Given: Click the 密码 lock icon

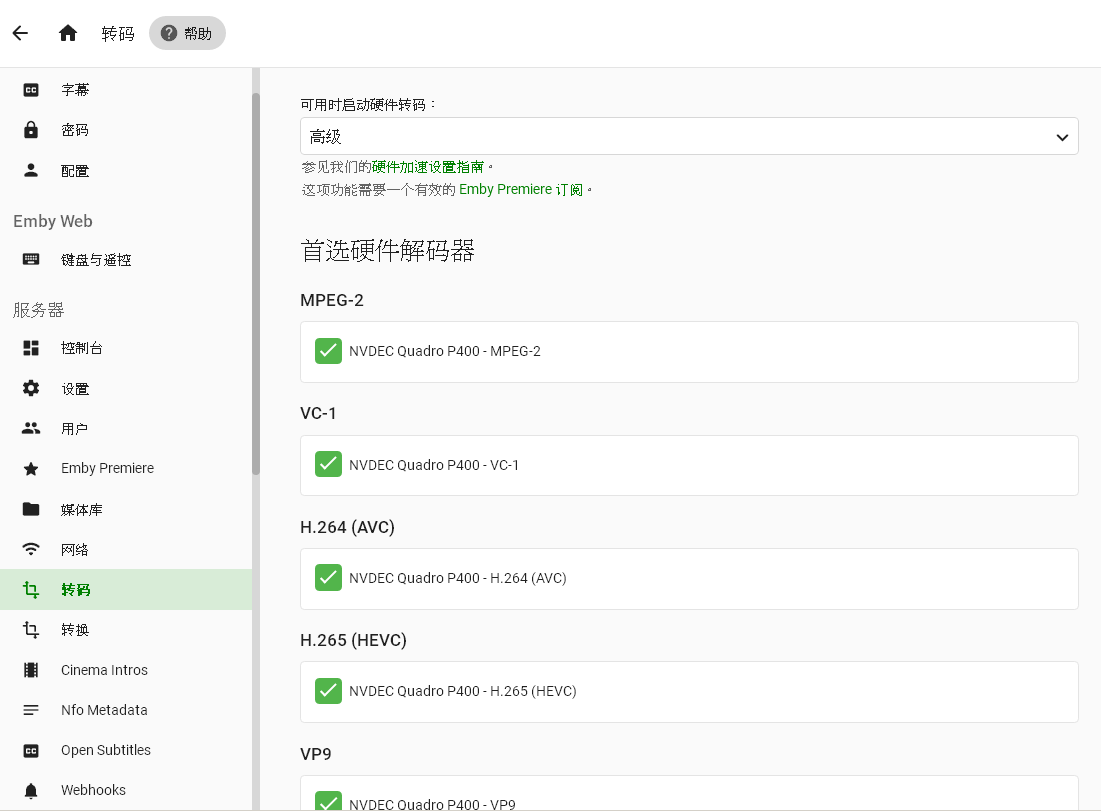Looking at the screenshot, I should click(x=31, y=130).
